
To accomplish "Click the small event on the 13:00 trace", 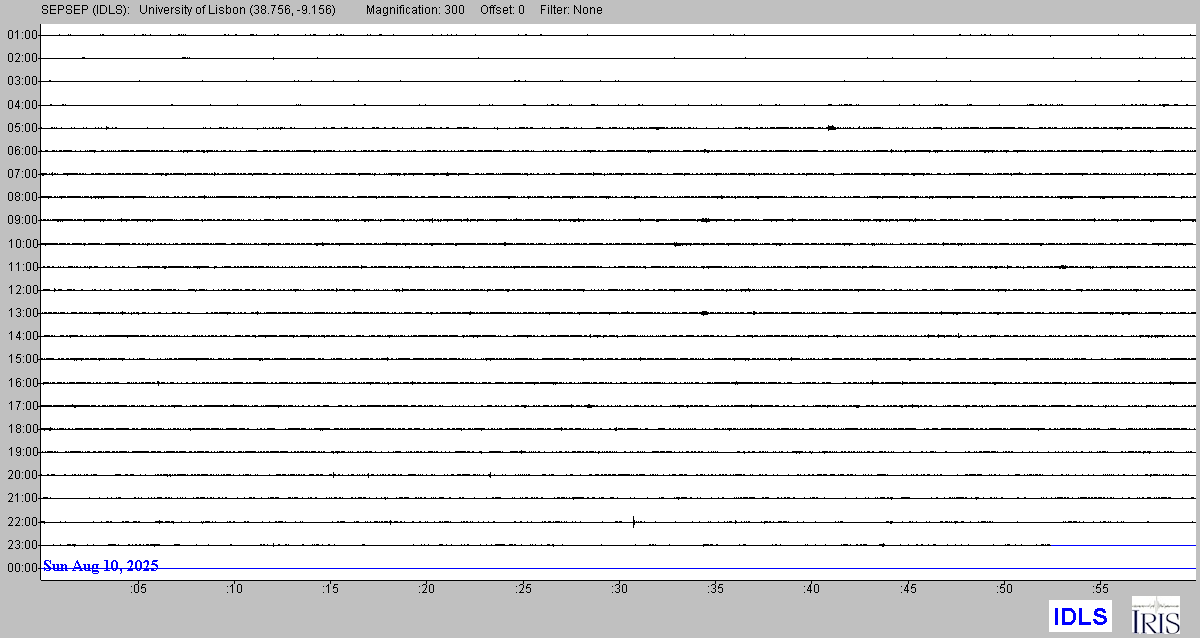I will [x=705, y=313].
